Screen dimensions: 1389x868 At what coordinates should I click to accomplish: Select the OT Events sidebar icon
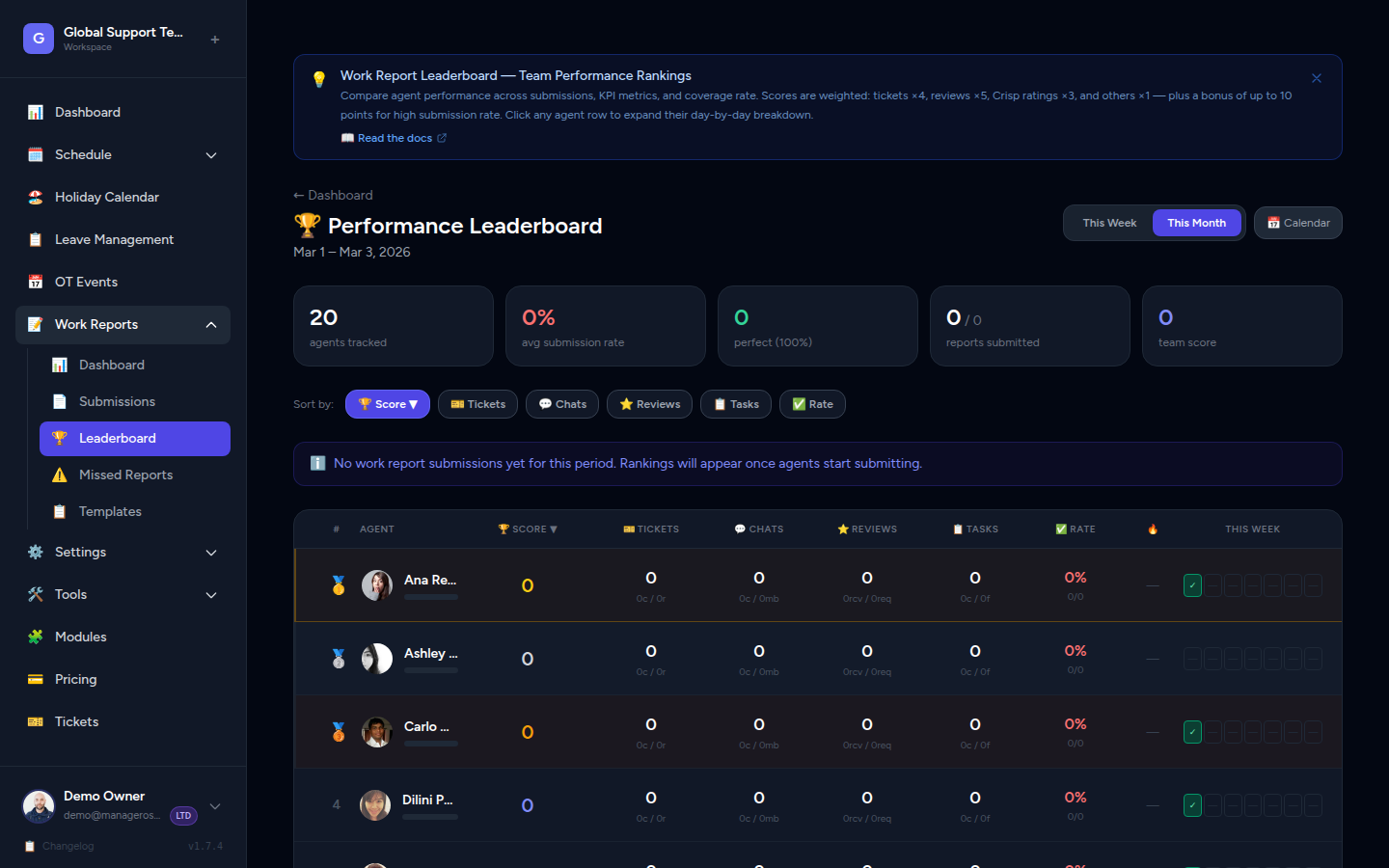[36, 281]
